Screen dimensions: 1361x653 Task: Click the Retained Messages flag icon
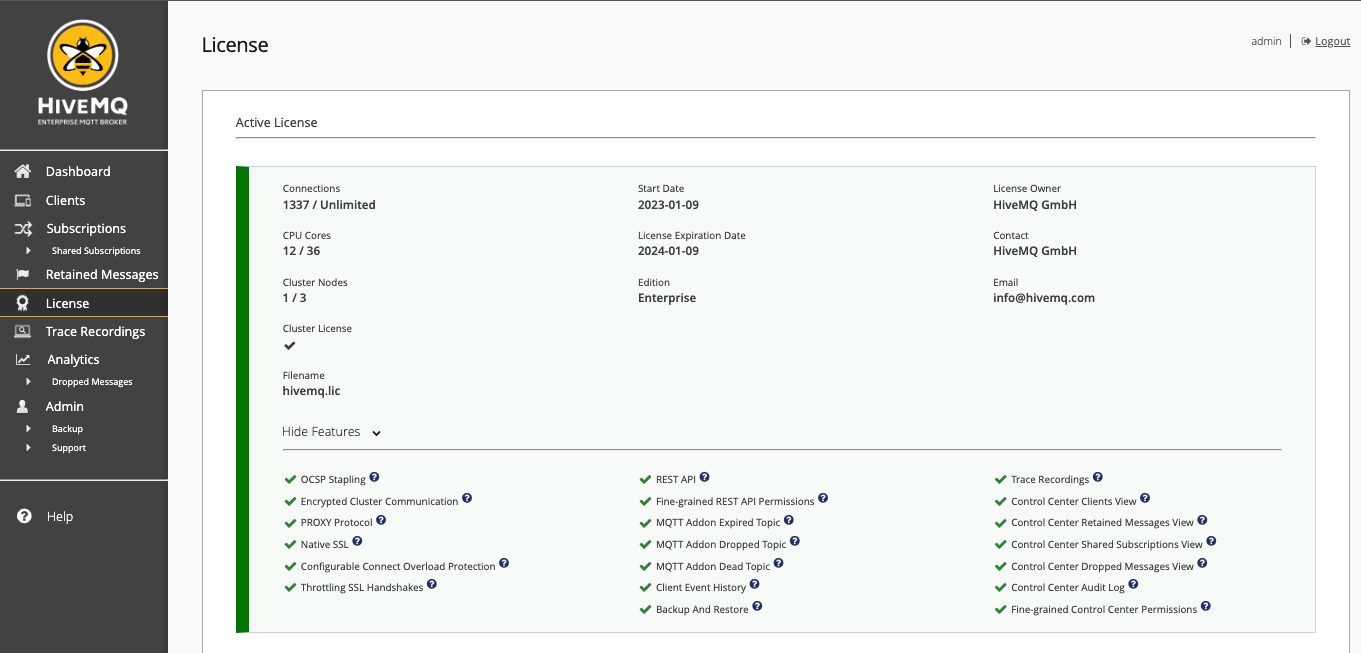[23, 274]
